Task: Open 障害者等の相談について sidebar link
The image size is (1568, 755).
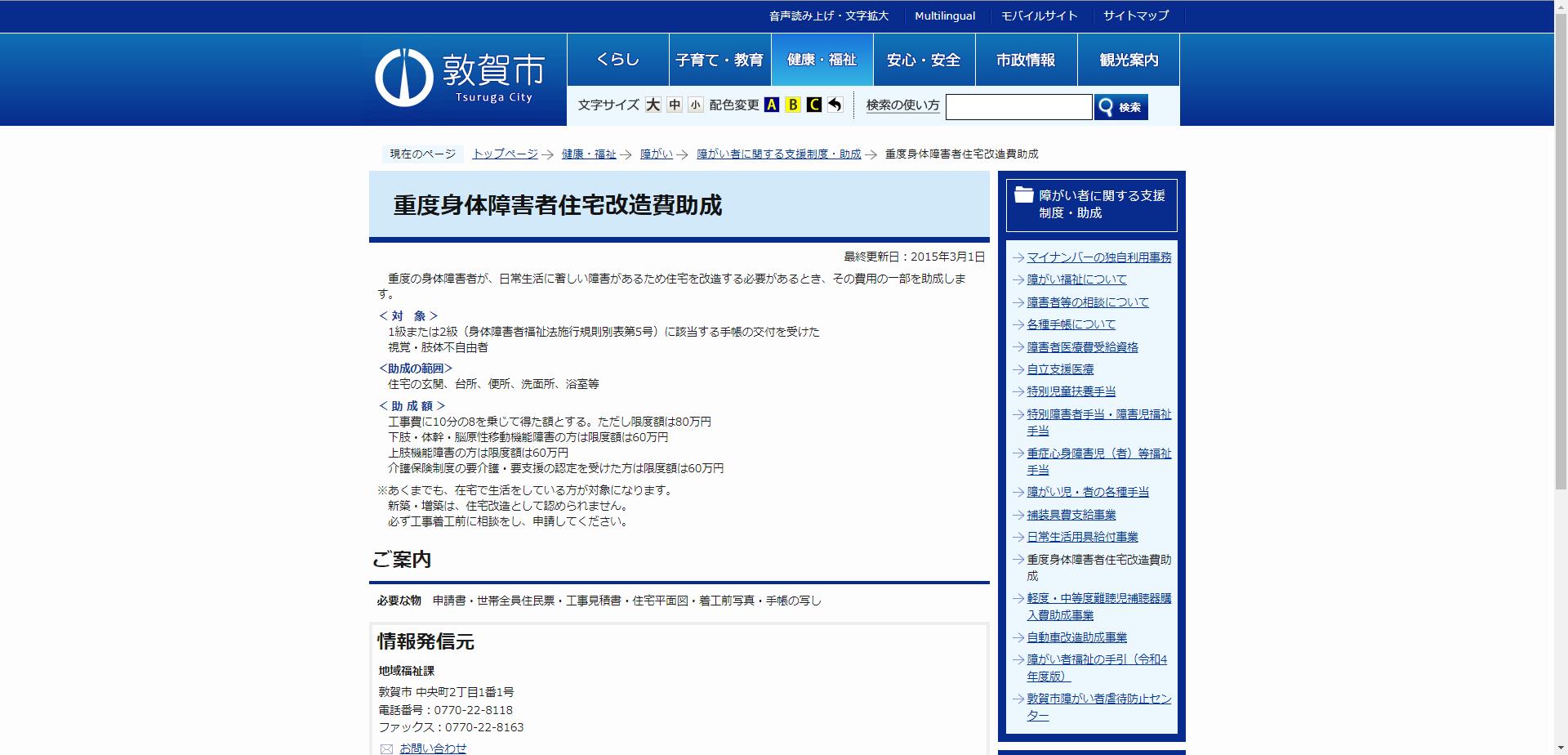Action: tap(1088, 302)
